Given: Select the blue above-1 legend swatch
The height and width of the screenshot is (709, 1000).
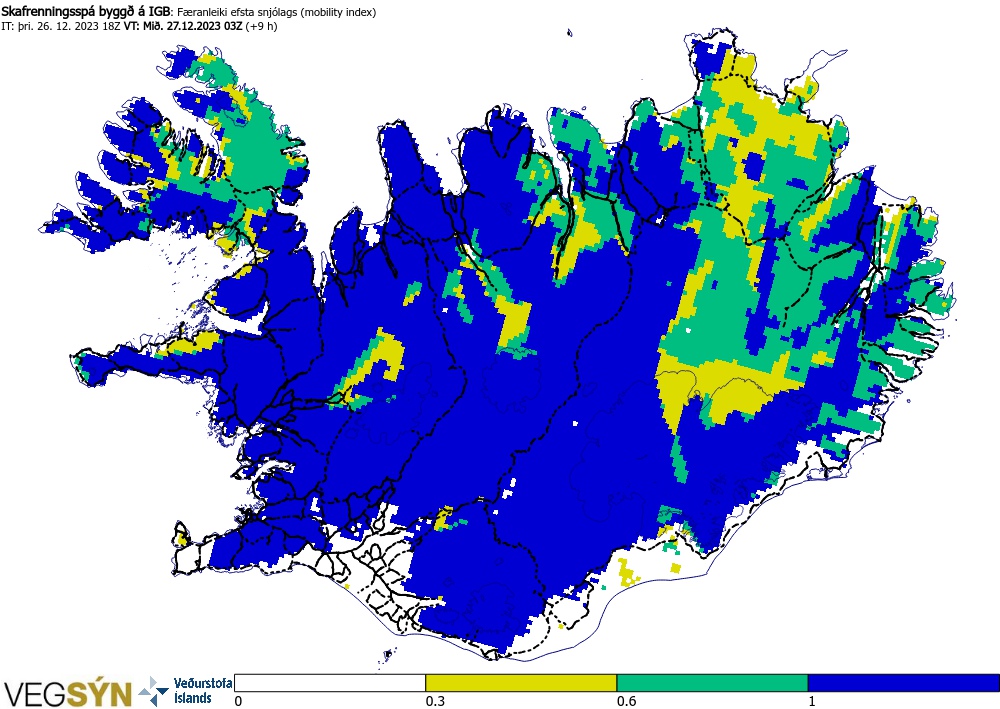Looking at the screenshot, I should 904,683.
